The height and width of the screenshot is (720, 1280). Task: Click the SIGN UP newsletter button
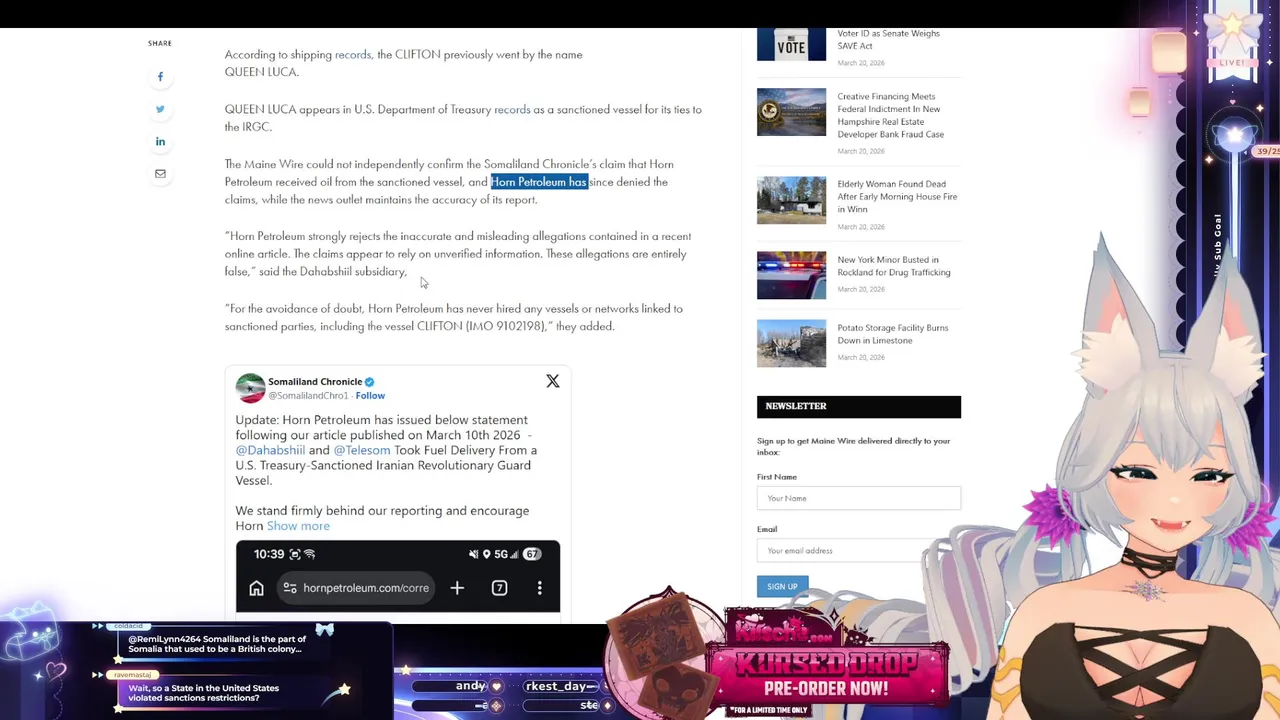[782, 587]
